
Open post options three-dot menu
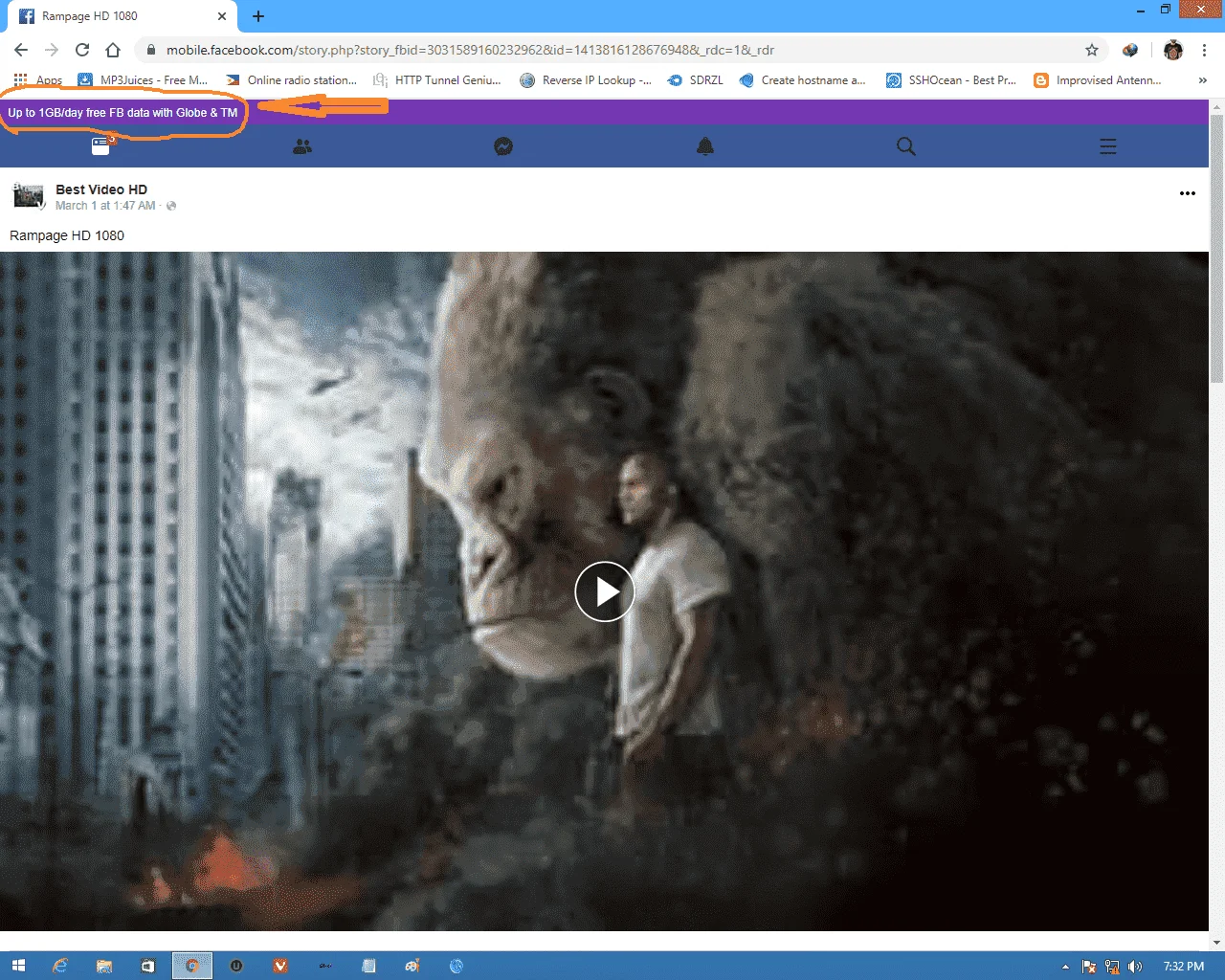1188,193
